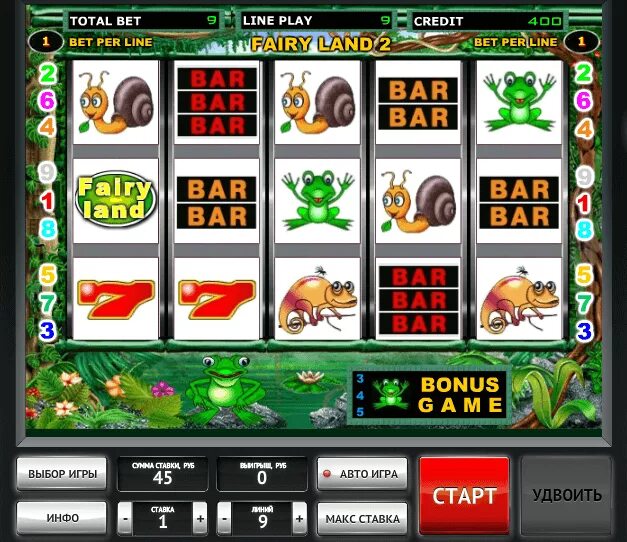This screenshot has height=542, width=627.
Task: Click the pink line 6 marker on left
Action: (47, 100)
